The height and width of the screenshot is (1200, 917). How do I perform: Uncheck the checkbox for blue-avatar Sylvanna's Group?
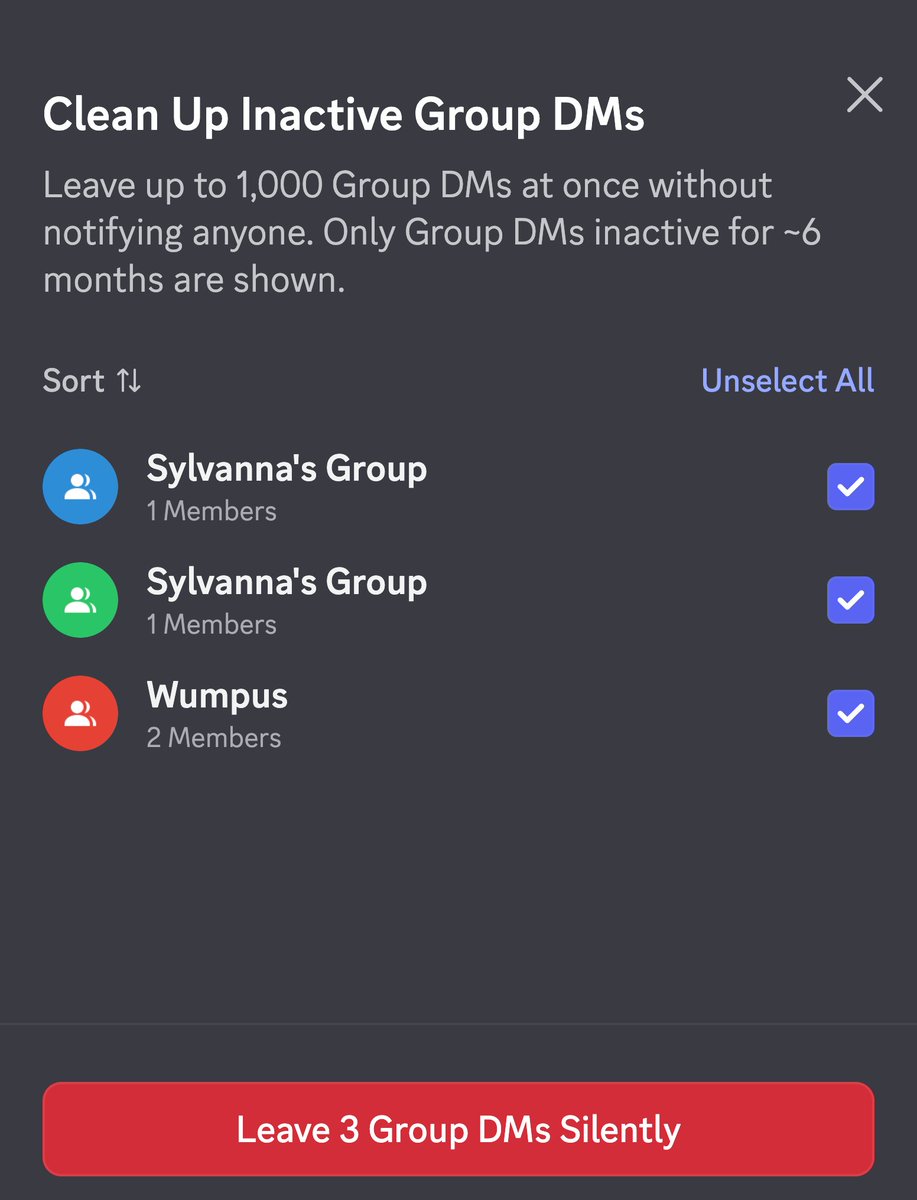pyautogui.click(x=851, y=487)
